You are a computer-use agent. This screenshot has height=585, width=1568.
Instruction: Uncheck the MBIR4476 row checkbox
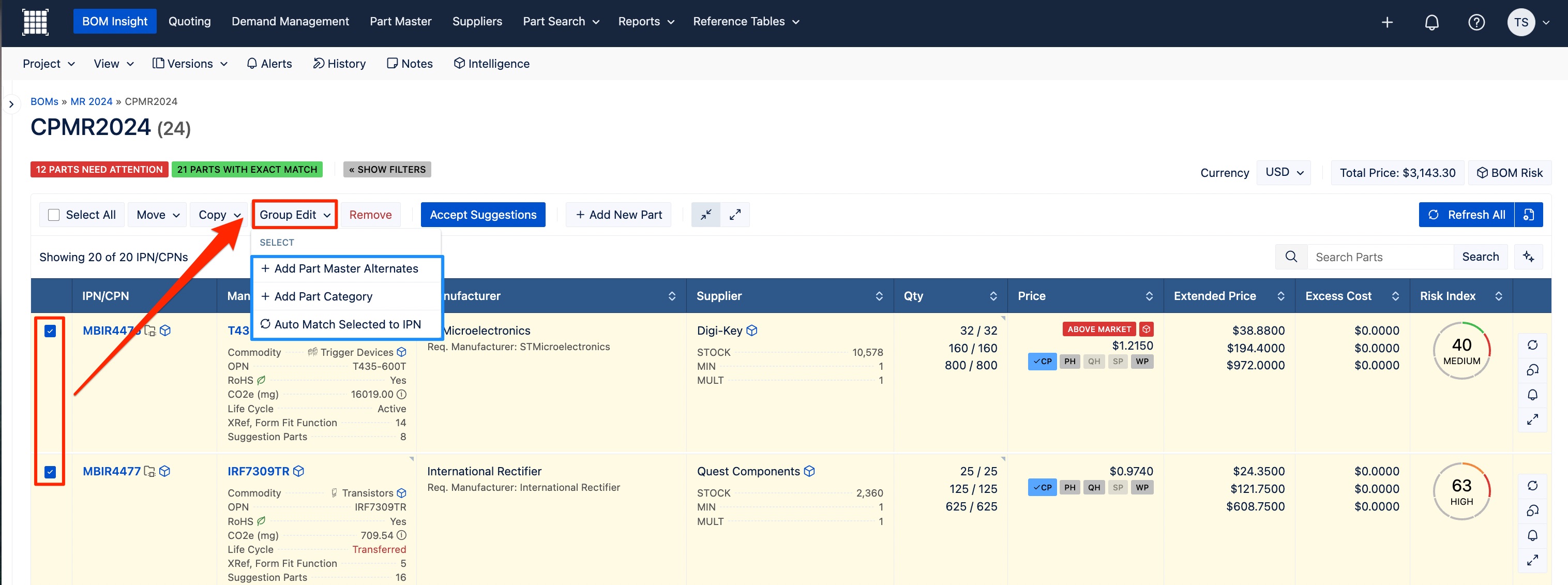point(50,331)
